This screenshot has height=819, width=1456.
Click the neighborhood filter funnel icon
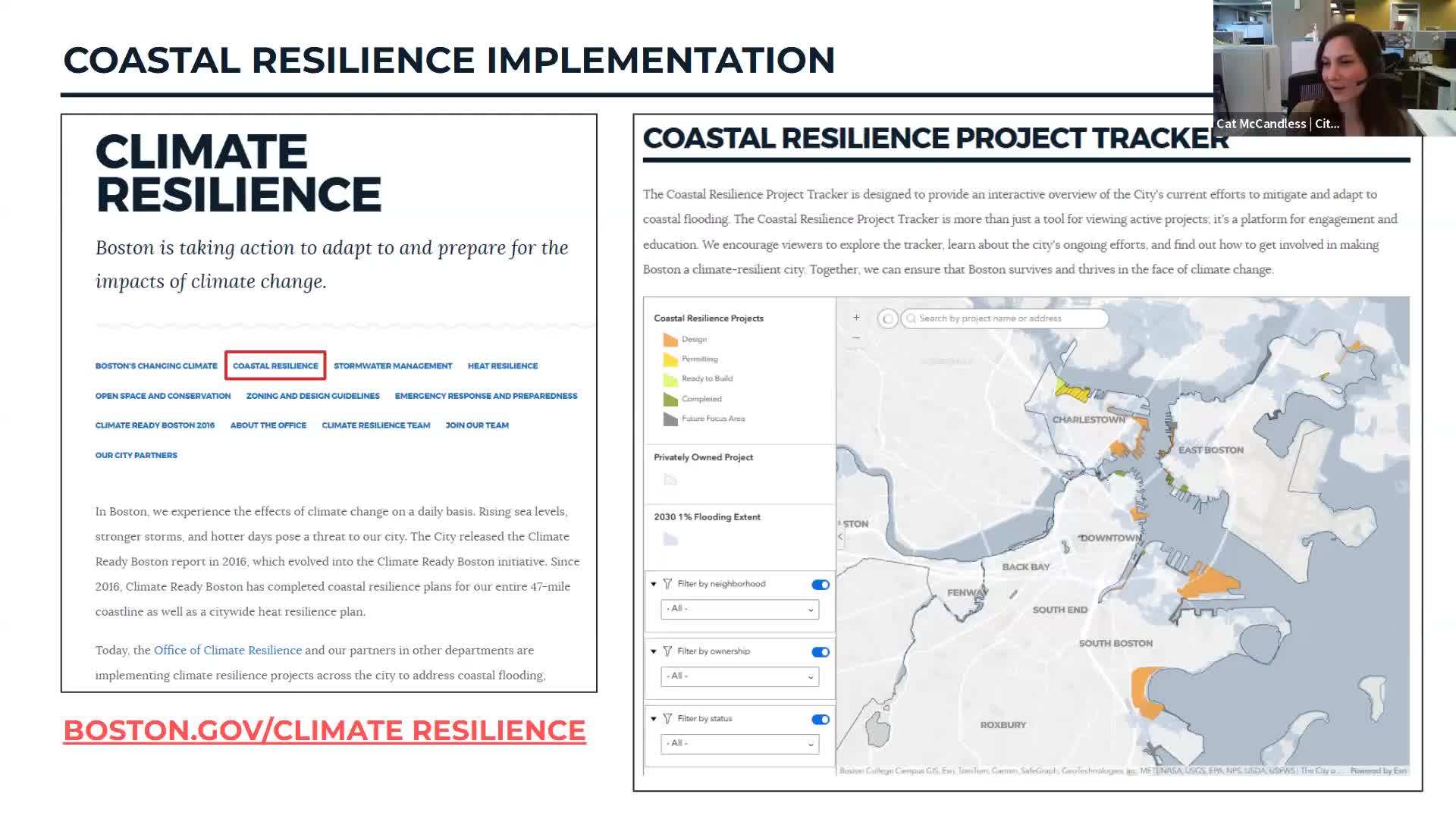click(x=667, y=584)
